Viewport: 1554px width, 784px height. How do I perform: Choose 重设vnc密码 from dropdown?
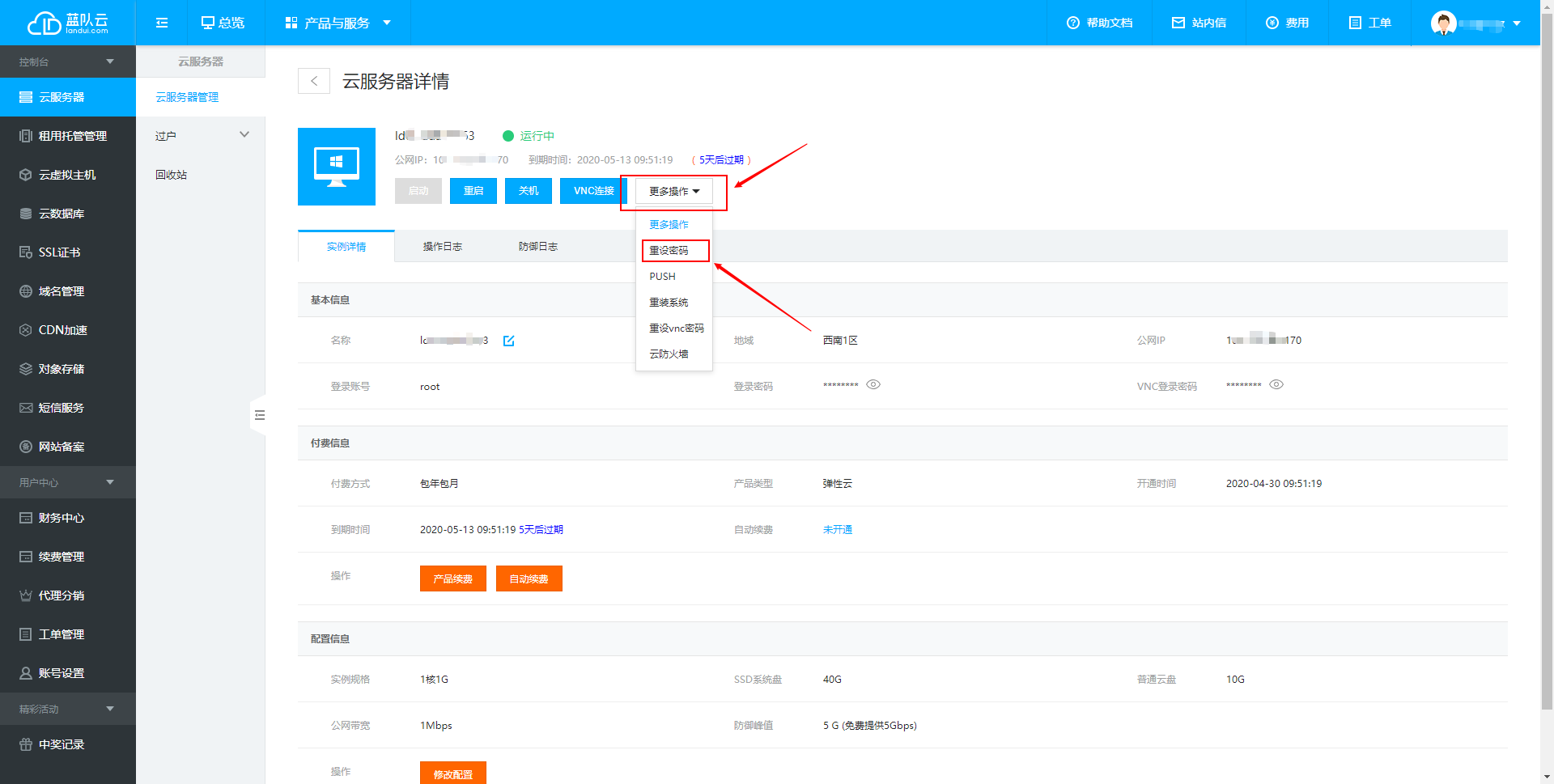674,328
